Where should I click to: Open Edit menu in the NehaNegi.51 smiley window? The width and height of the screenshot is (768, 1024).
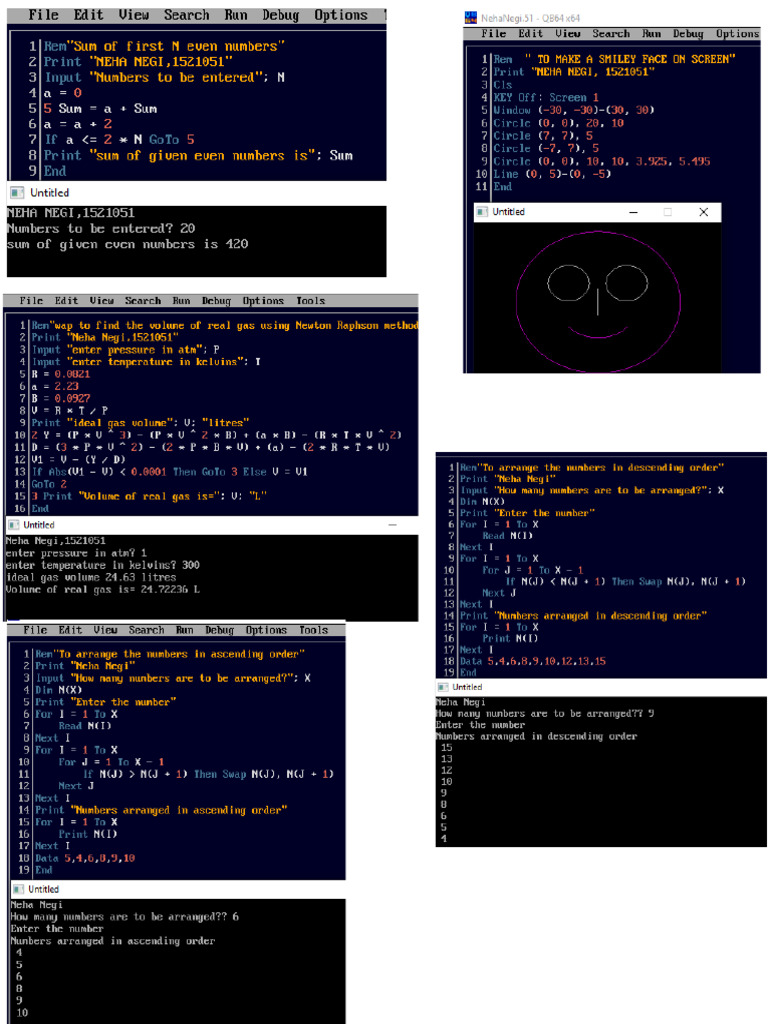pyautogui.click(x=531, y=33)
